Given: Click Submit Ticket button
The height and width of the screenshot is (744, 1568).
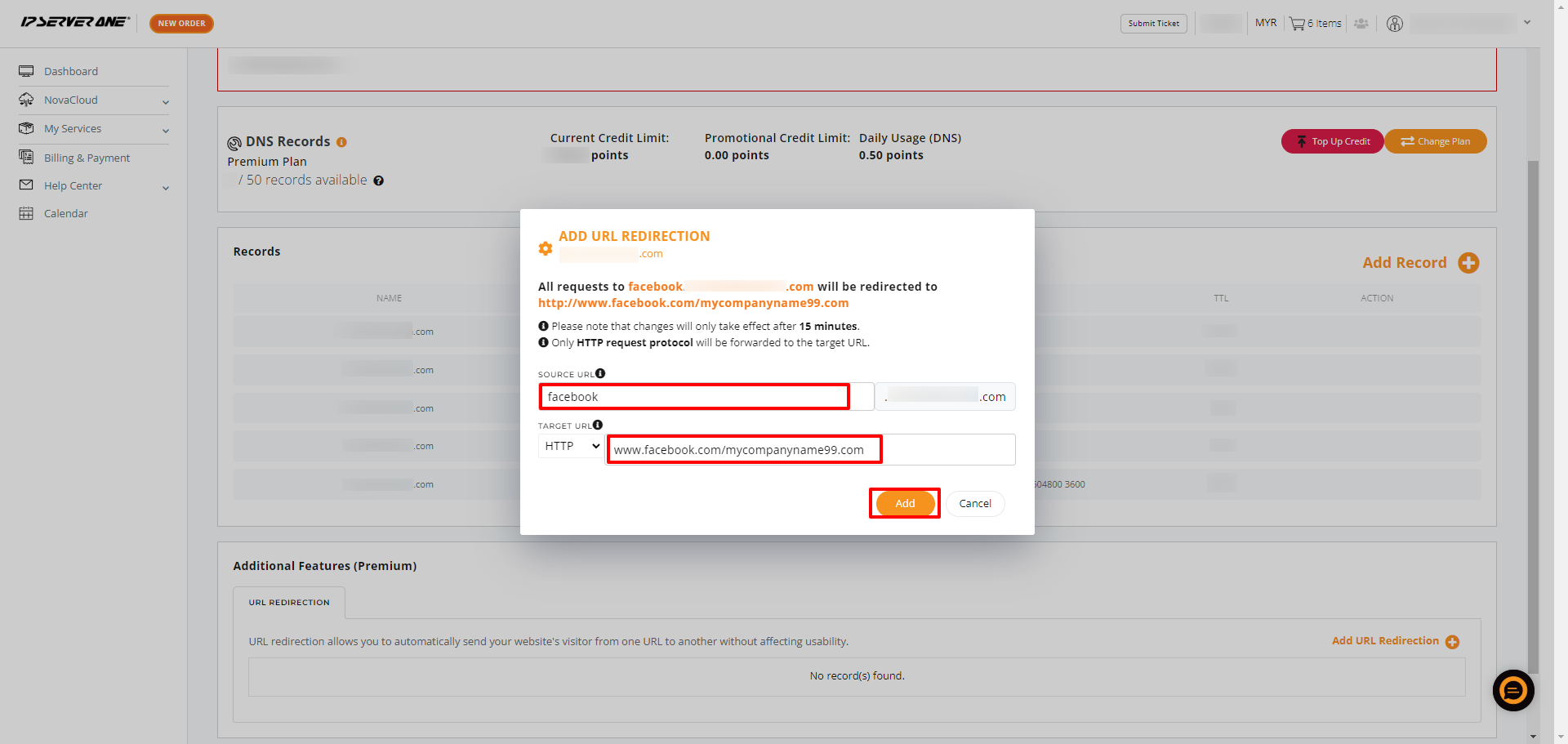Looking at the screenshot, I should [x=1153, y=24].
